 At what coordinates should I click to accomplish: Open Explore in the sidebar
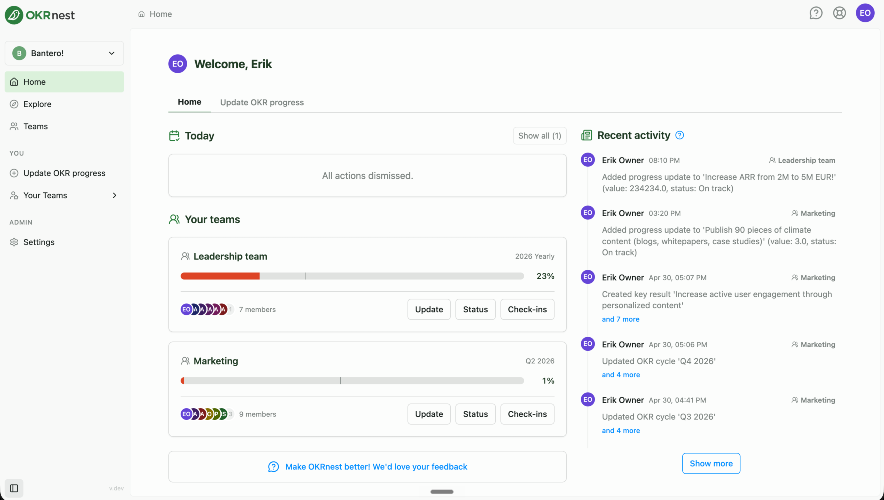64,104
